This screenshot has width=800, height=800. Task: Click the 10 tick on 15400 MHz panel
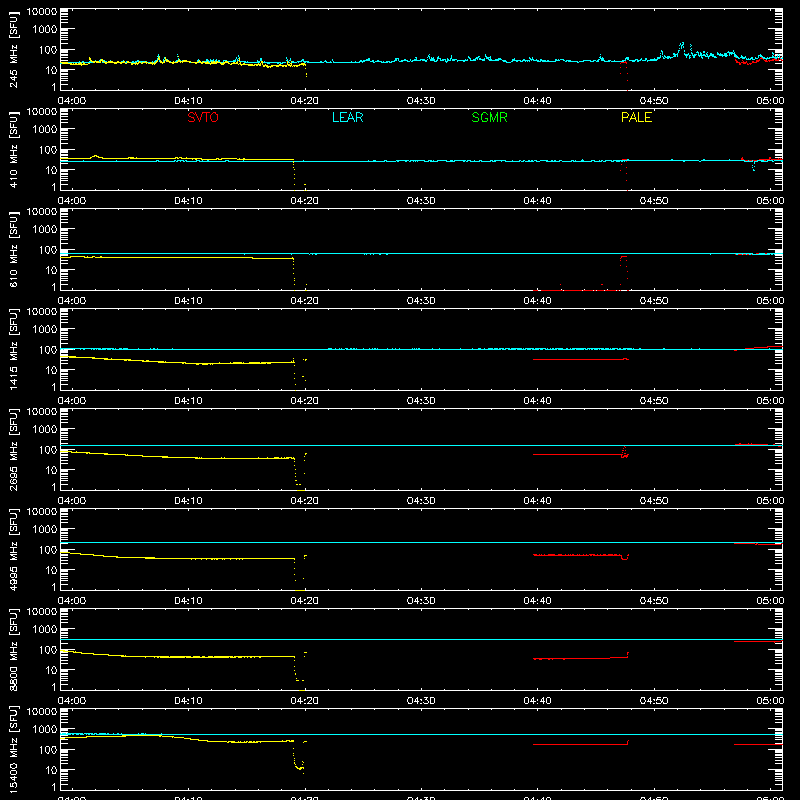[x=51, y=770]
